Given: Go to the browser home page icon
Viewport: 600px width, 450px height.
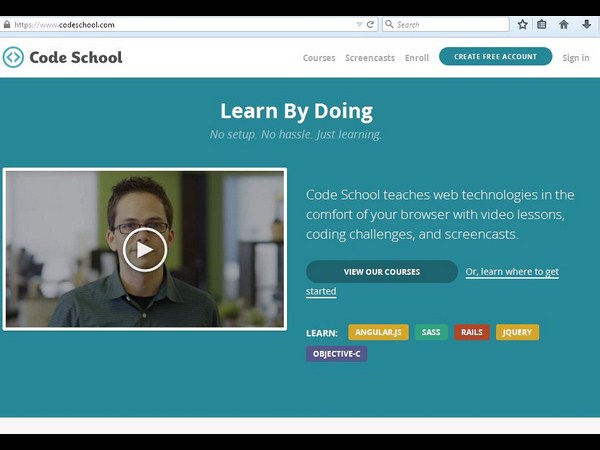Looking at the screenshot, I should point(564,24).
